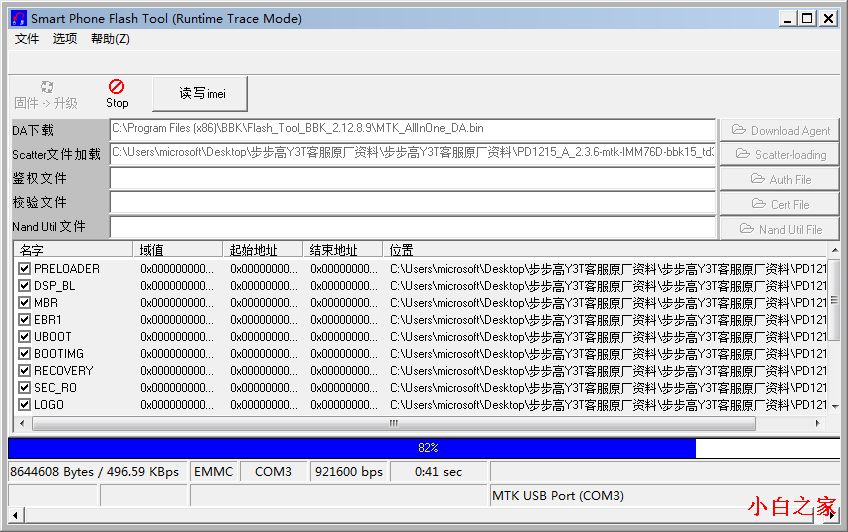Select the RECOVERY row name text
Viewport: 848px width, 532px height.
[64, 371]
